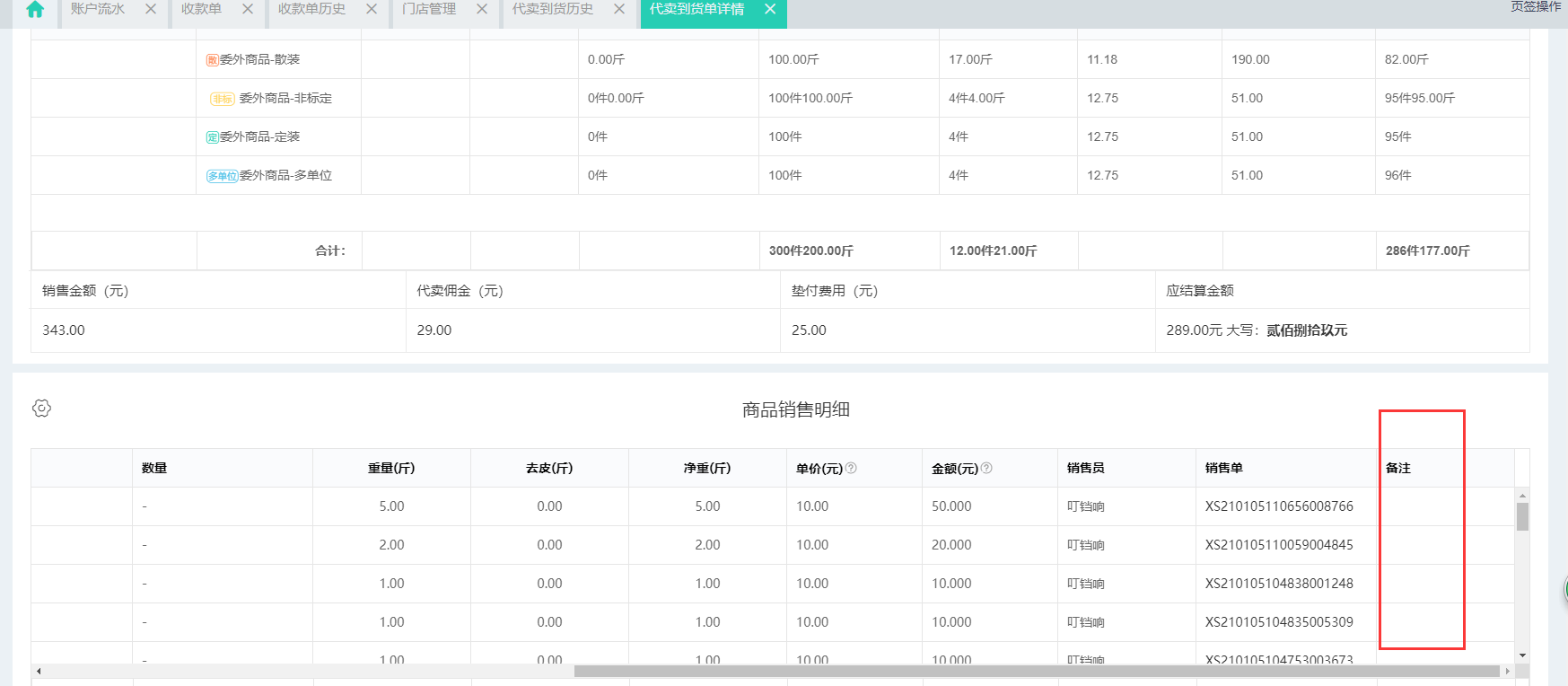
Task: Click the 净重(斤) column header
Action: click(x=707, y=468)
